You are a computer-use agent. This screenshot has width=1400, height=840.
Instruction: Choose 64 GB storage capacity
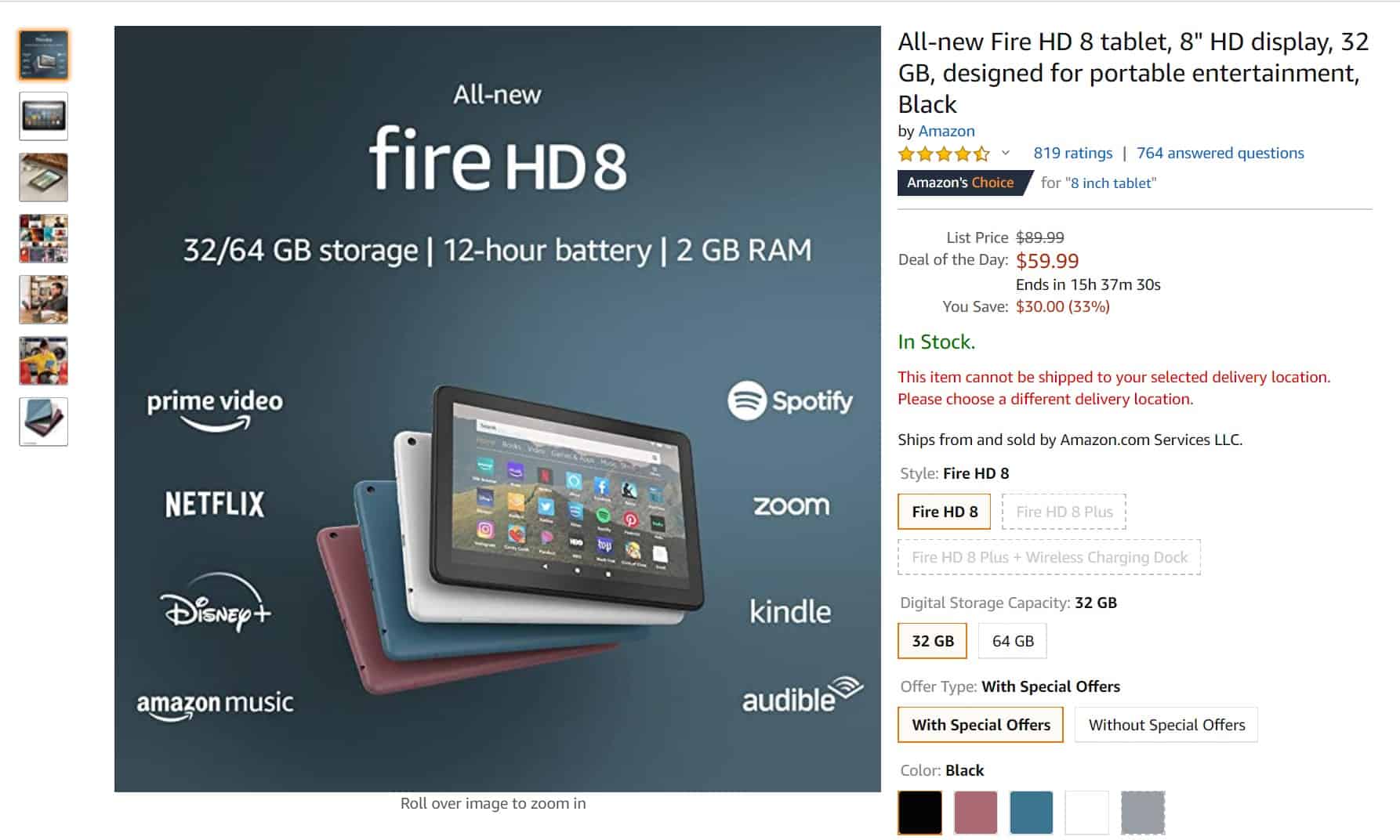point(1013,641)
